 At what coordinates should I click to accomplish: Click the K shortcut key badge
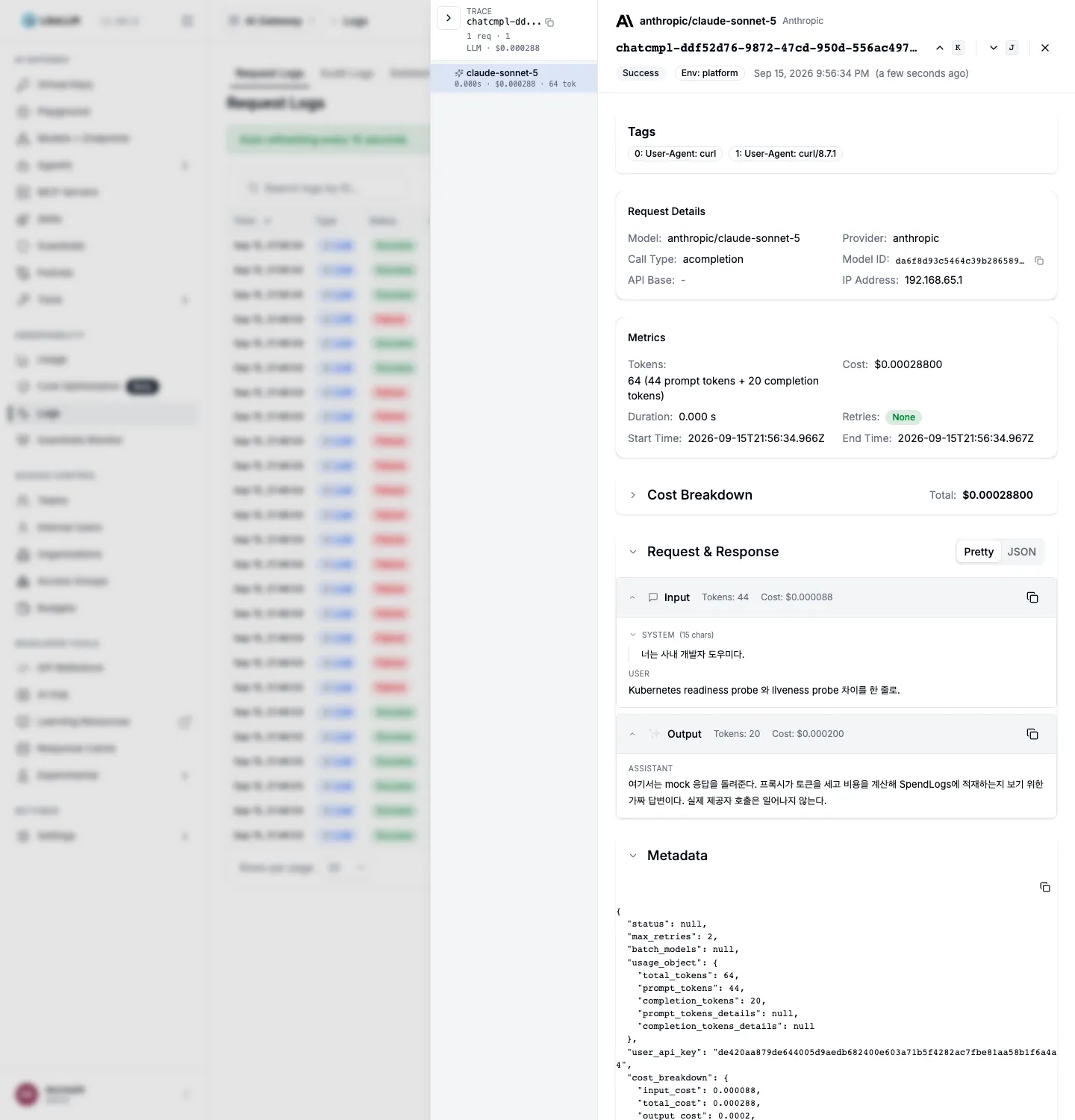[x=958, y=48]
